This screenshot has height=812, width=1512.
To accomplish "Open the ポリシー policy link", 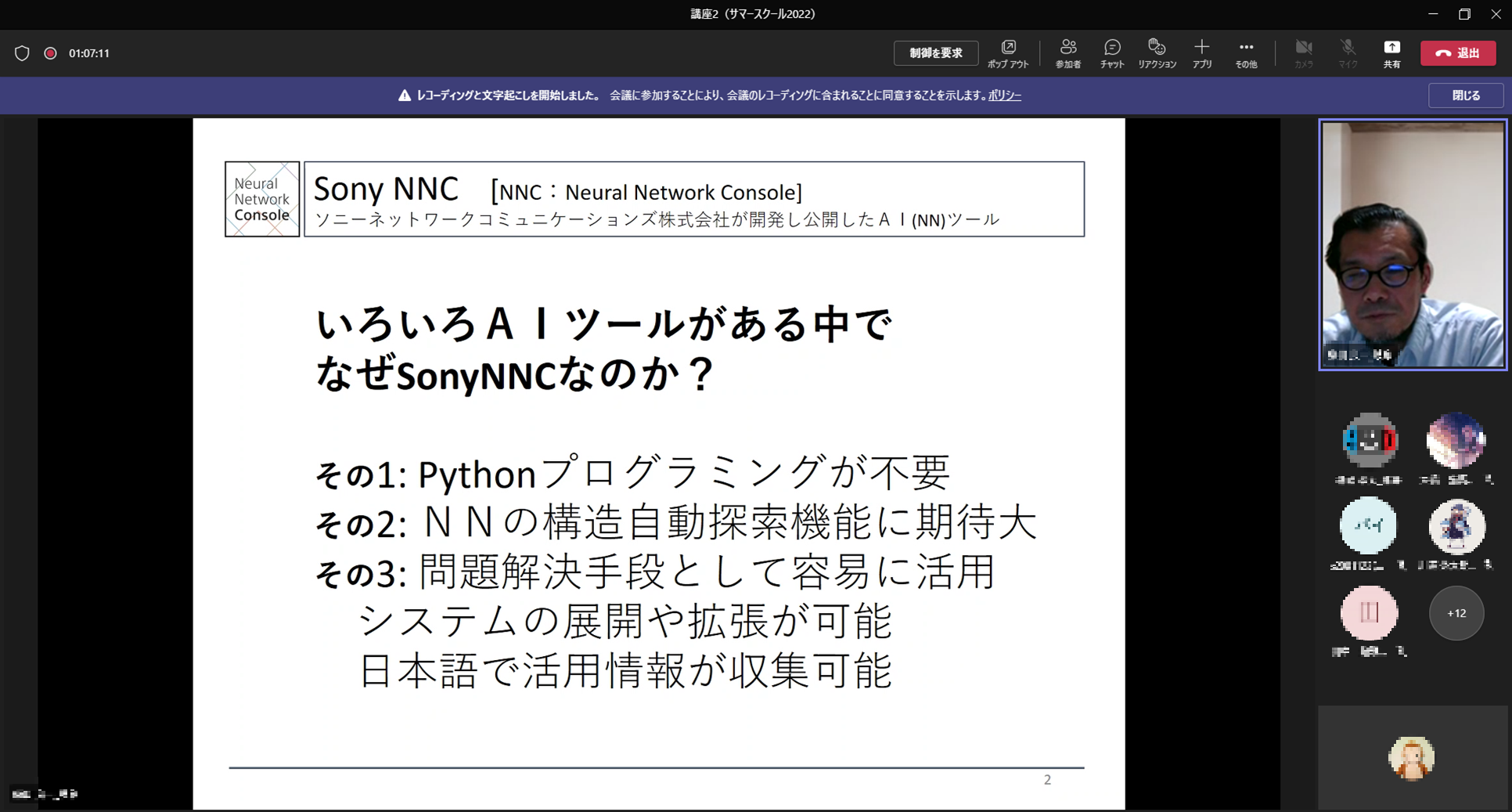I will click(1005, 96).
